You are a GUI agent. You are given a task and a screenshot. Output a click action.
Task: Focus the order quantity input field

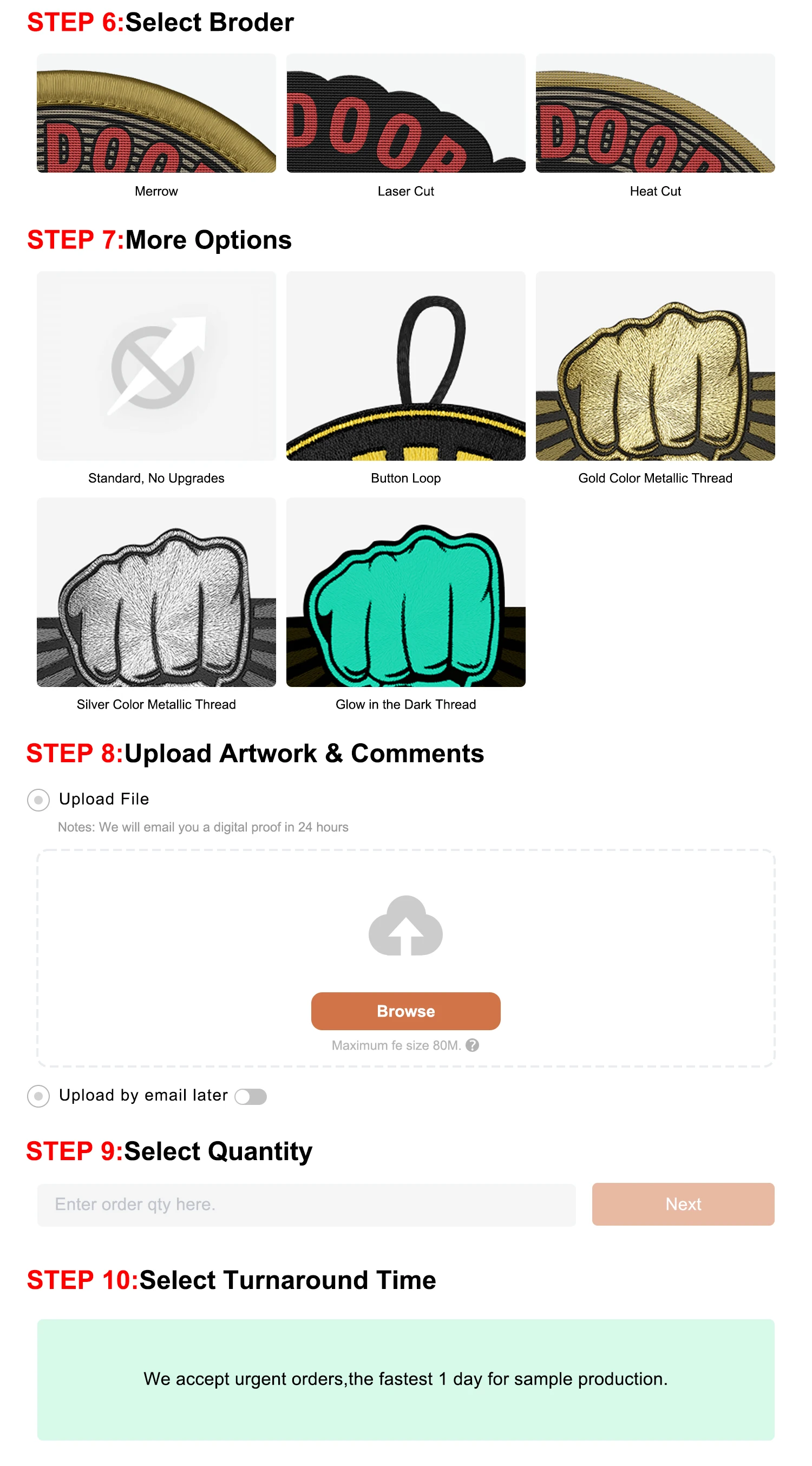coord(306,1204)
